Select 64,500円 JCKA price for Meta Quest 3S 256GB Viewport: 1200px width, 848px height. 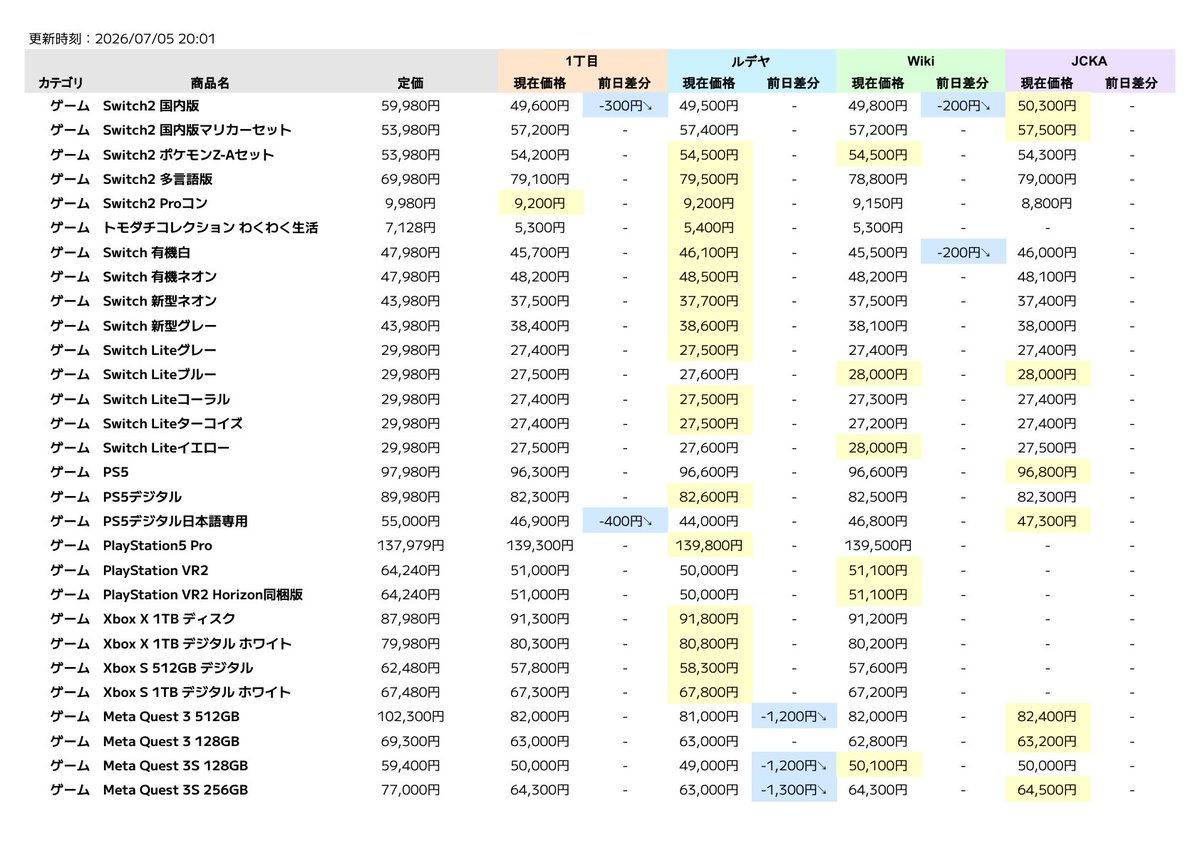point(1048,790)
